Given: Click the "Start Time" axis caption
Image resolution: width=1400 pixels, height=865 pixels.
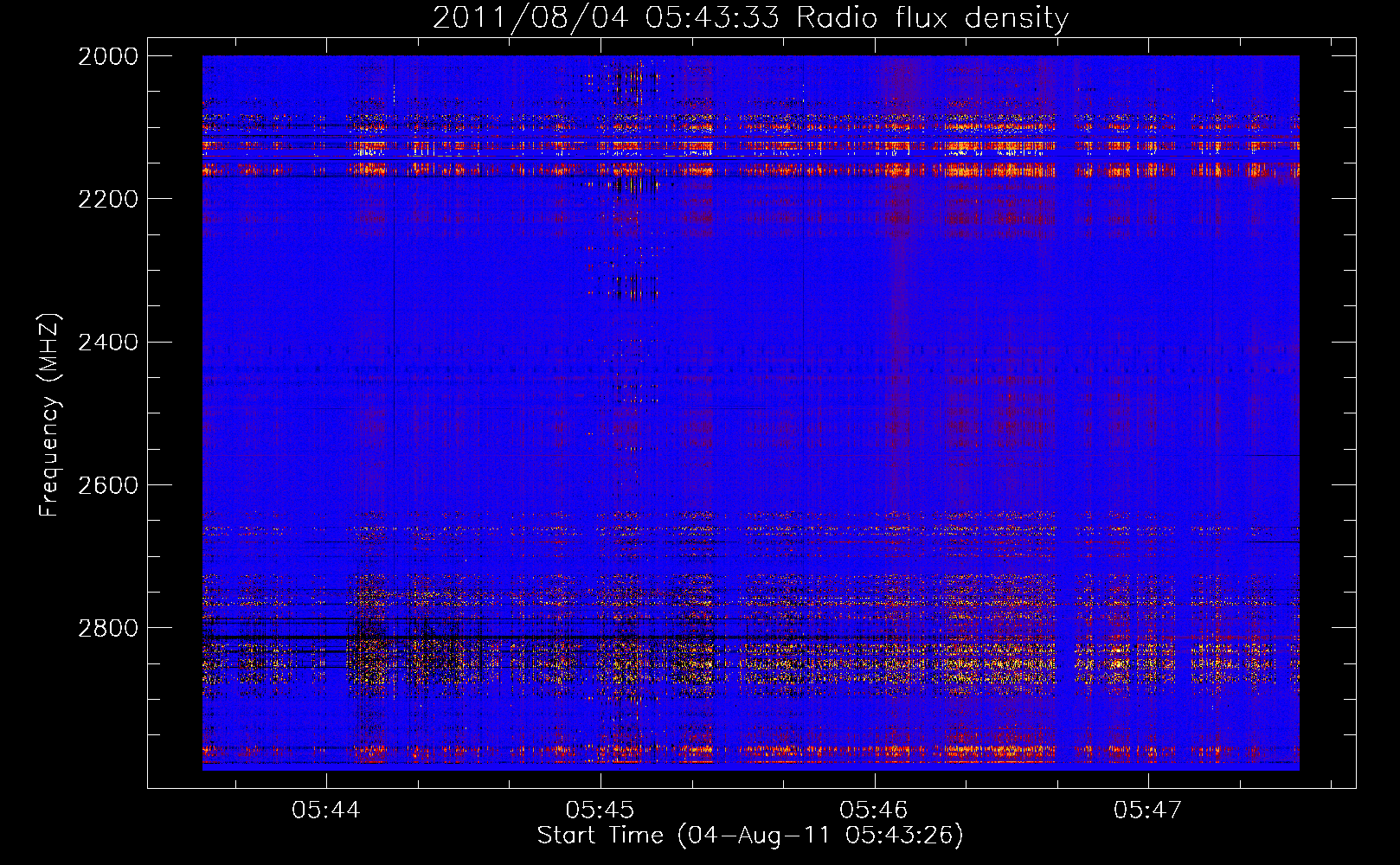Looking at the screenshot, I should [600, 836].
